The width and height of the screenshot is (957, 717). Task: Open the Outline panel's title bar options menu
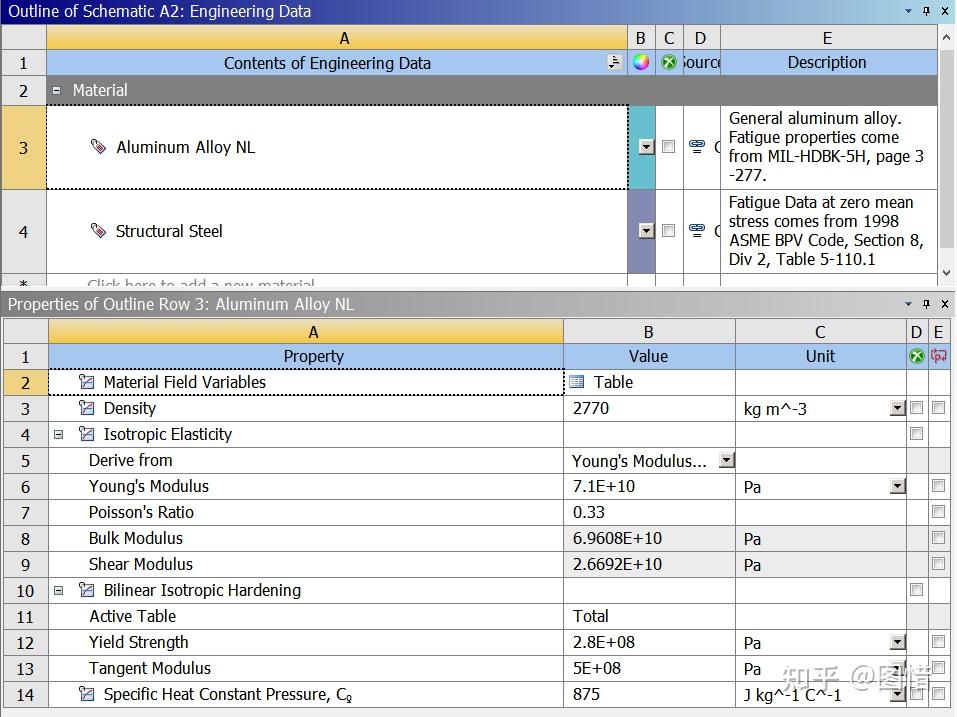point(908,11)
